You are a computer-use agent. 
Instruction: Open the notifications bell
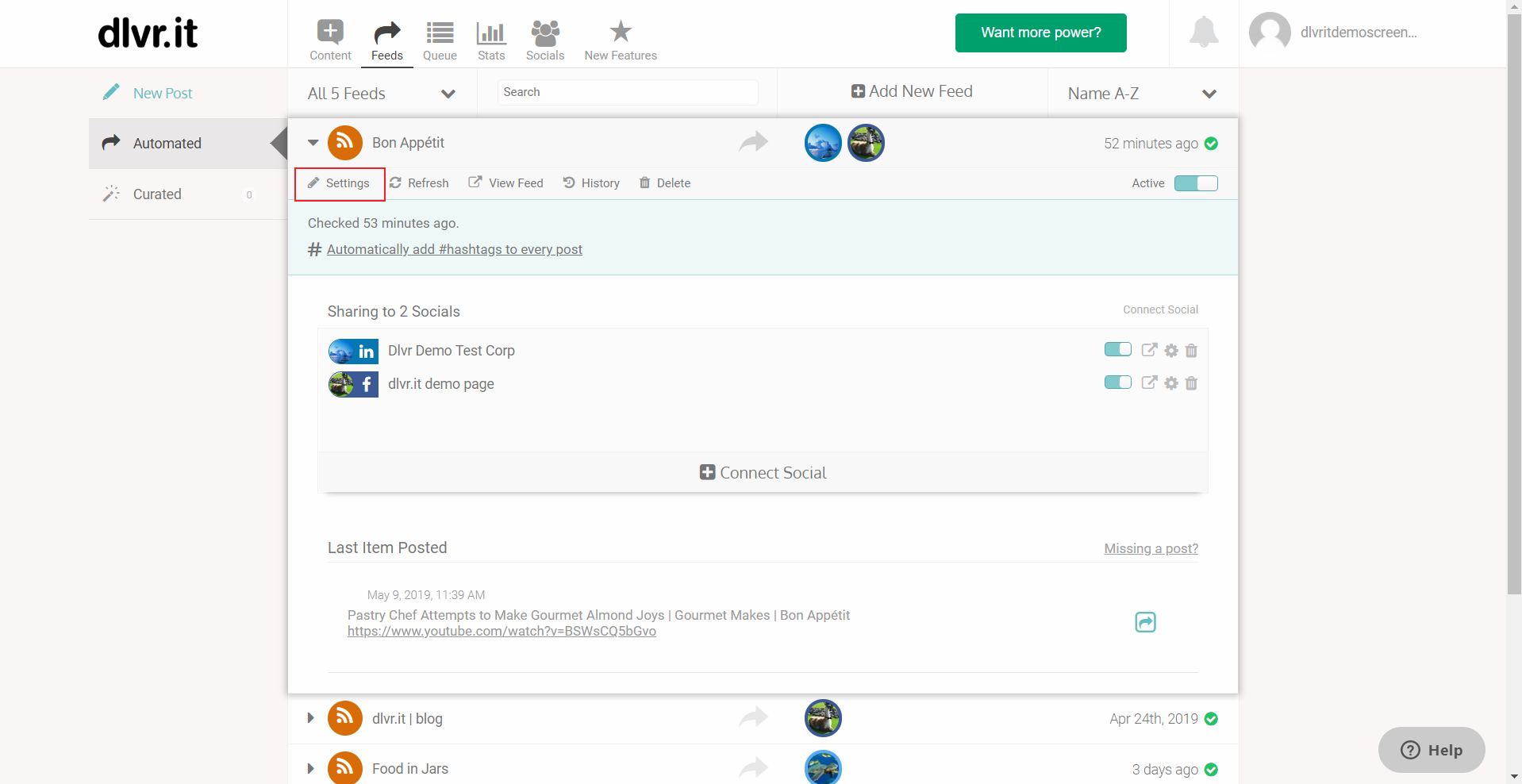1204,32
